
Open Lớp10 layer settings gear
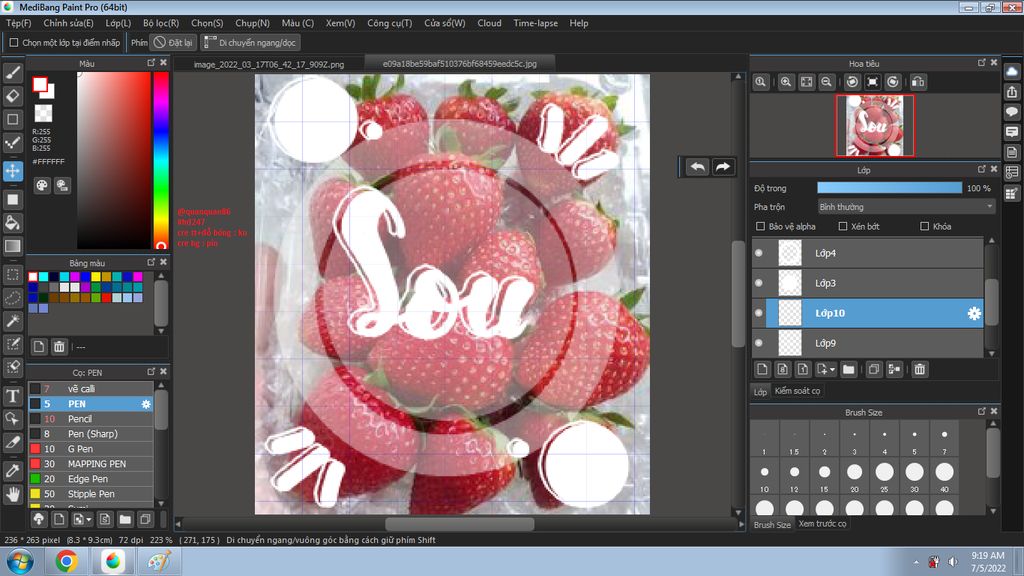[x=974, y=313]
